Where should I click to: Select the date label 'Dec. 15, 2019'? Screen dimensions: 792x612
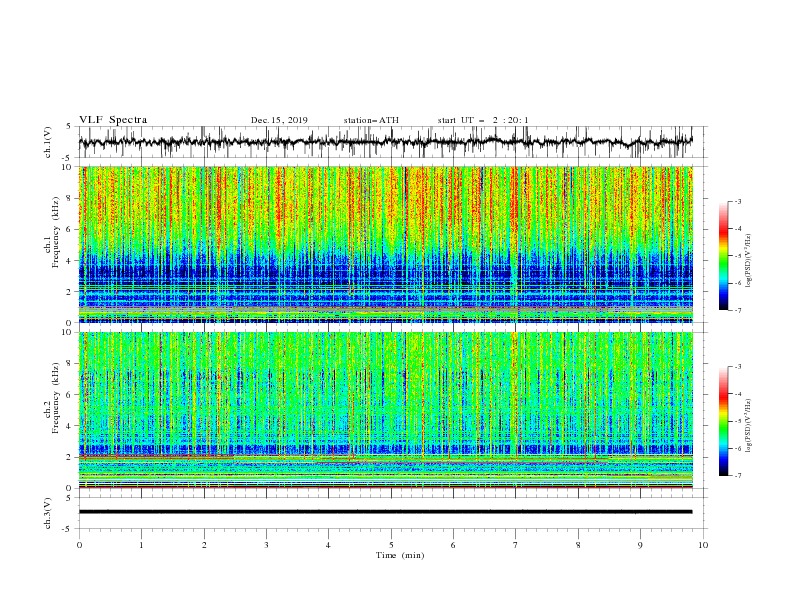[x=279, y=120]
